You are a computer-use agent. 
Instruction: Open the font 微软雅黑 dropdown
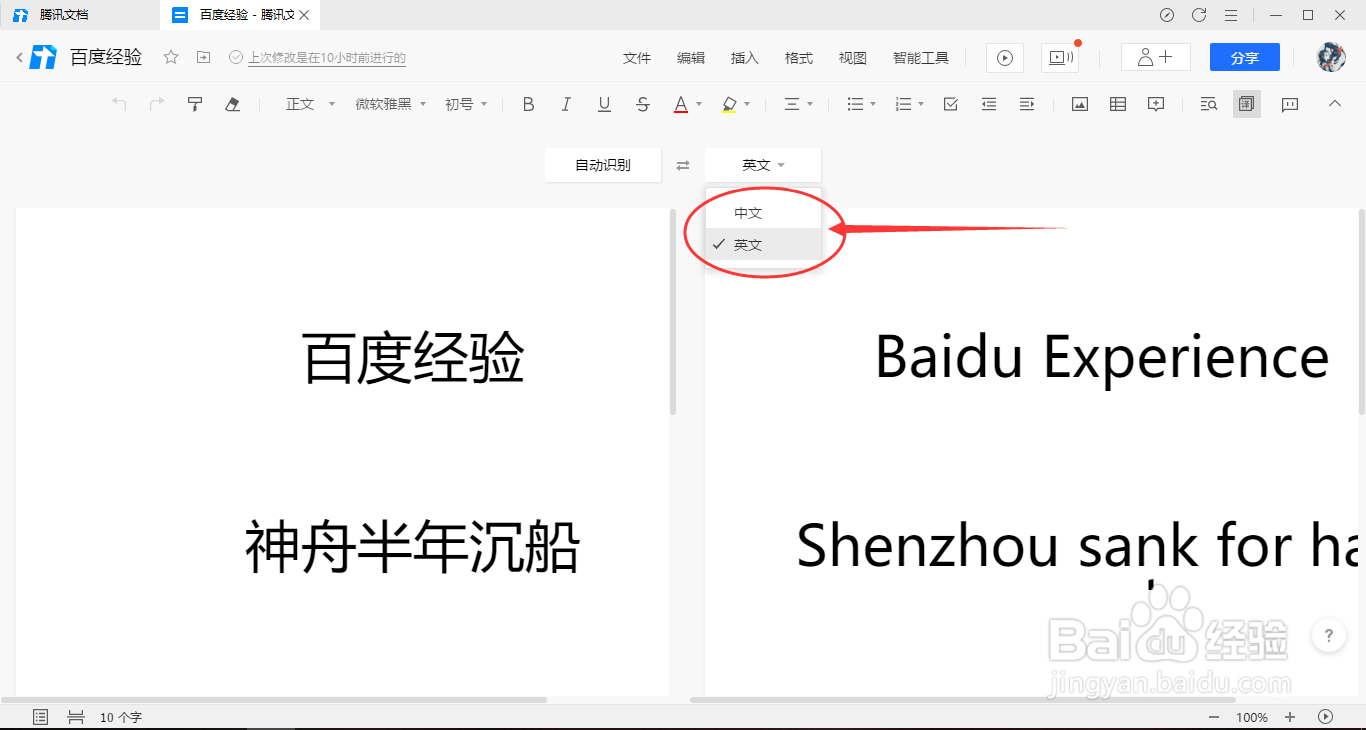391,104
